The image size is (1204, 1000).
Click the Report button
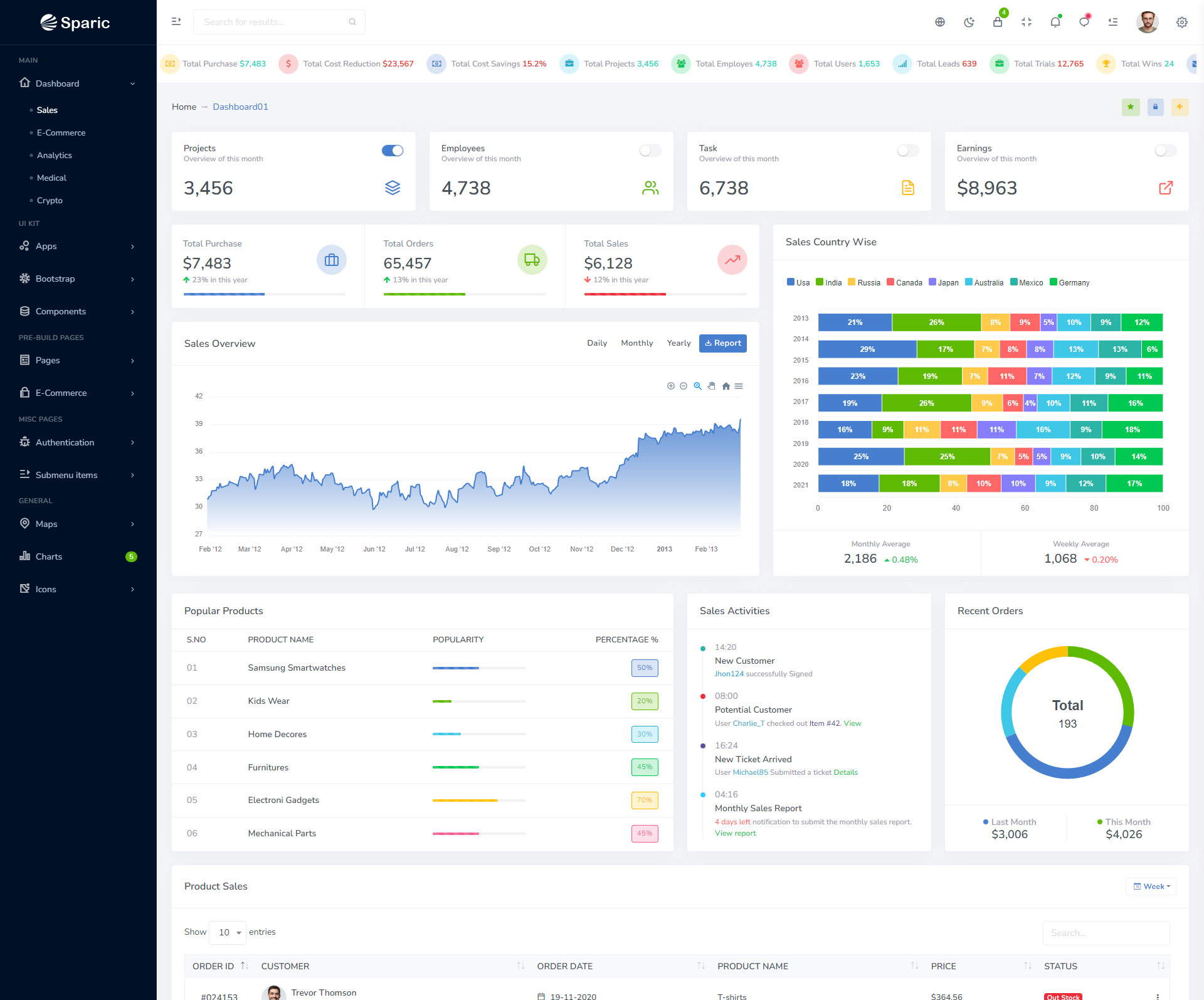(722, 343)
